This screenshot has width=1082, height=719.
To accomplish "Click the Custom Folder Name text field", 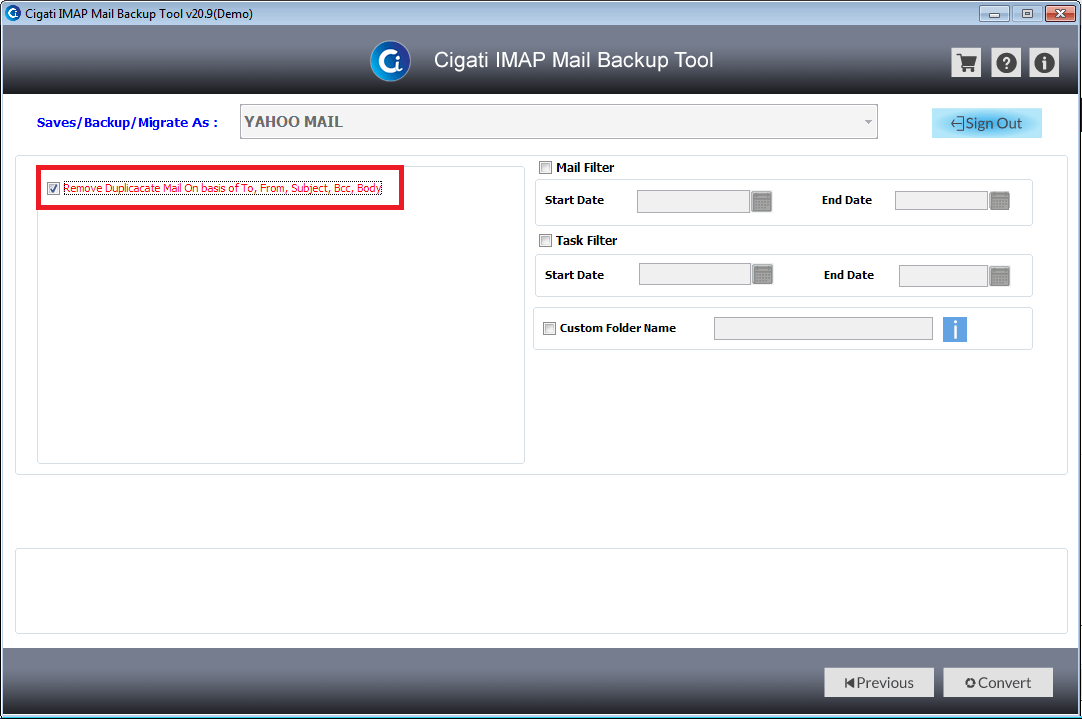I will (823, 328).
